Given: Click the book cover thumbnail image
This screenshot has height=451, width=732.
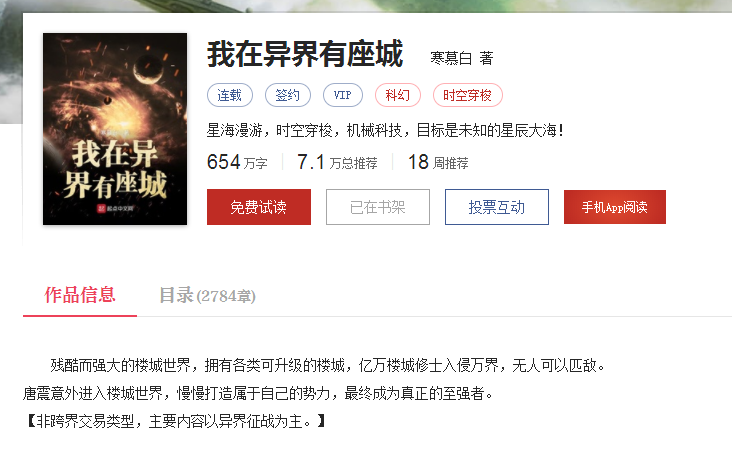Looking at the screenshot, I should [115, 129].
